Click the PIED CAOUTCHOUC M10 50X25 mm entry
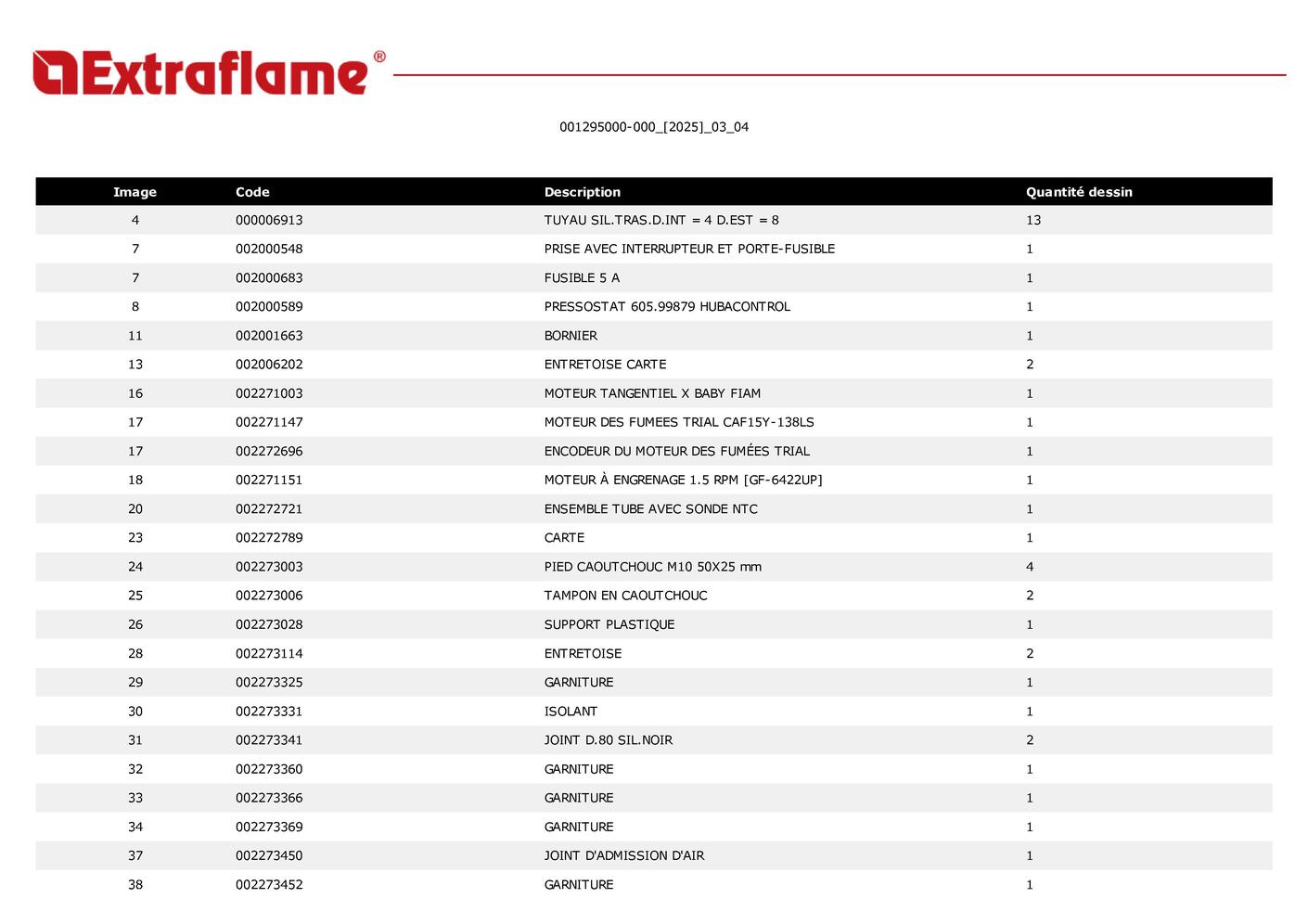Image resolution: width=1308 pixels, height=924 pixels. (652, 567)
